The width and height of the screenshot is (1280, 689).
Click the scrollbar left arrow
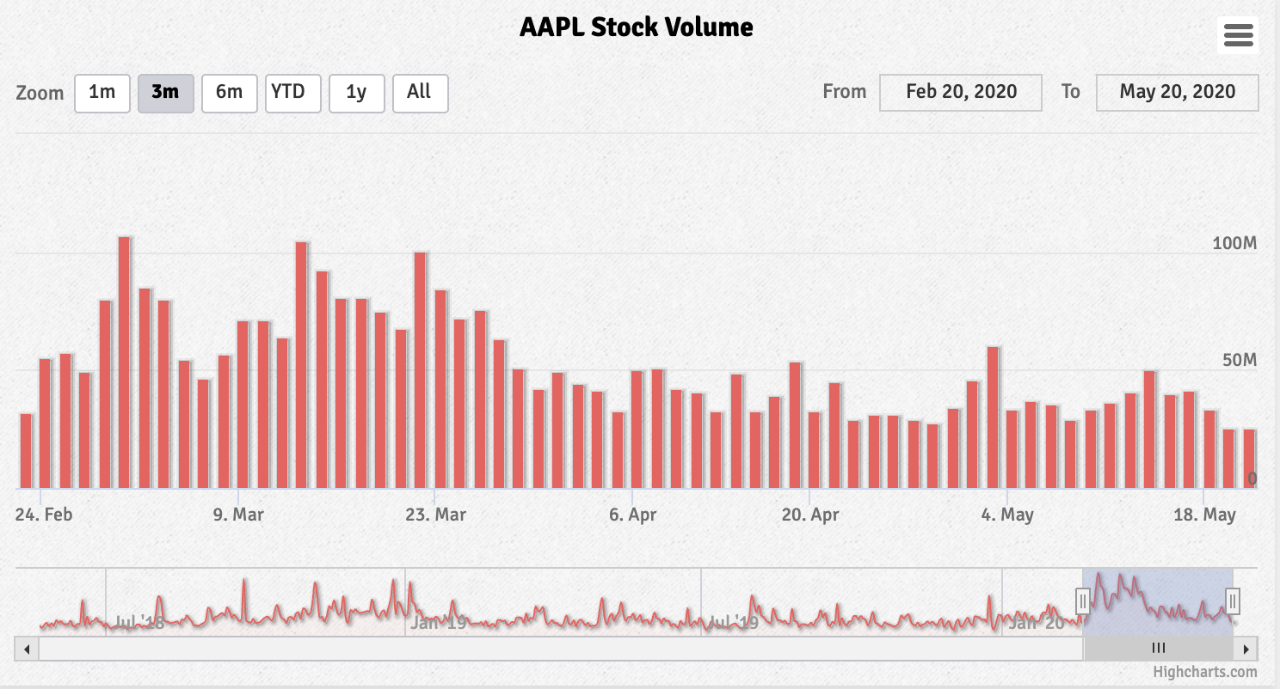(27, 648)
